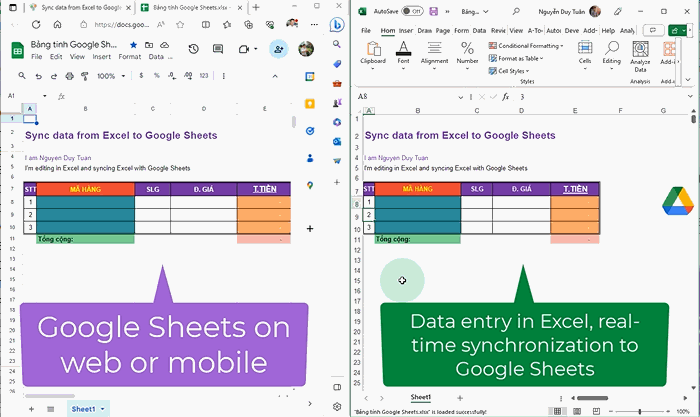Open the Insert menu in Google Sheets

tap(101, 57)
